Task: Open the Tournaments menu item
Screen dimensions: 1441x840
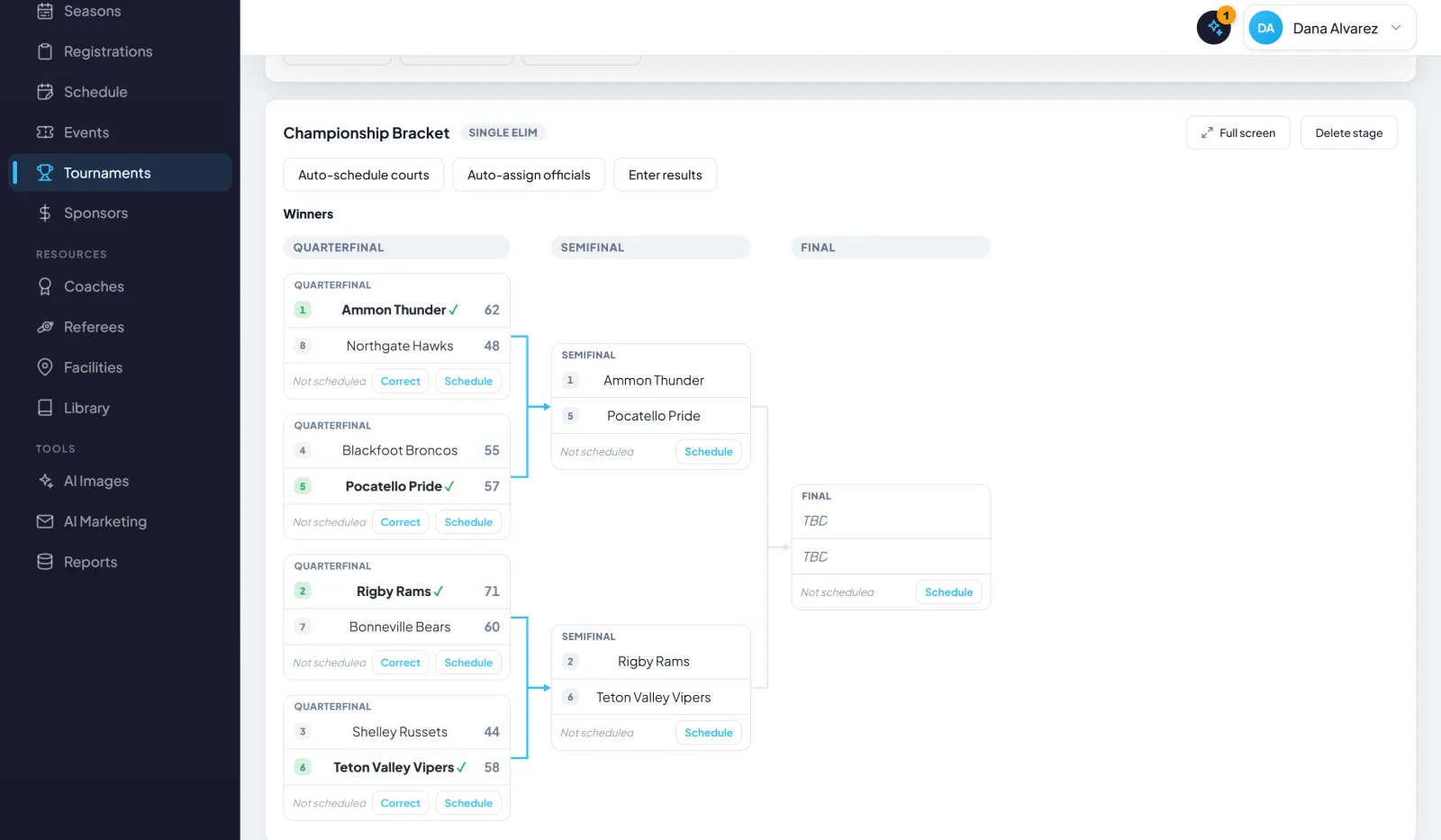Action: click(121, 173)
